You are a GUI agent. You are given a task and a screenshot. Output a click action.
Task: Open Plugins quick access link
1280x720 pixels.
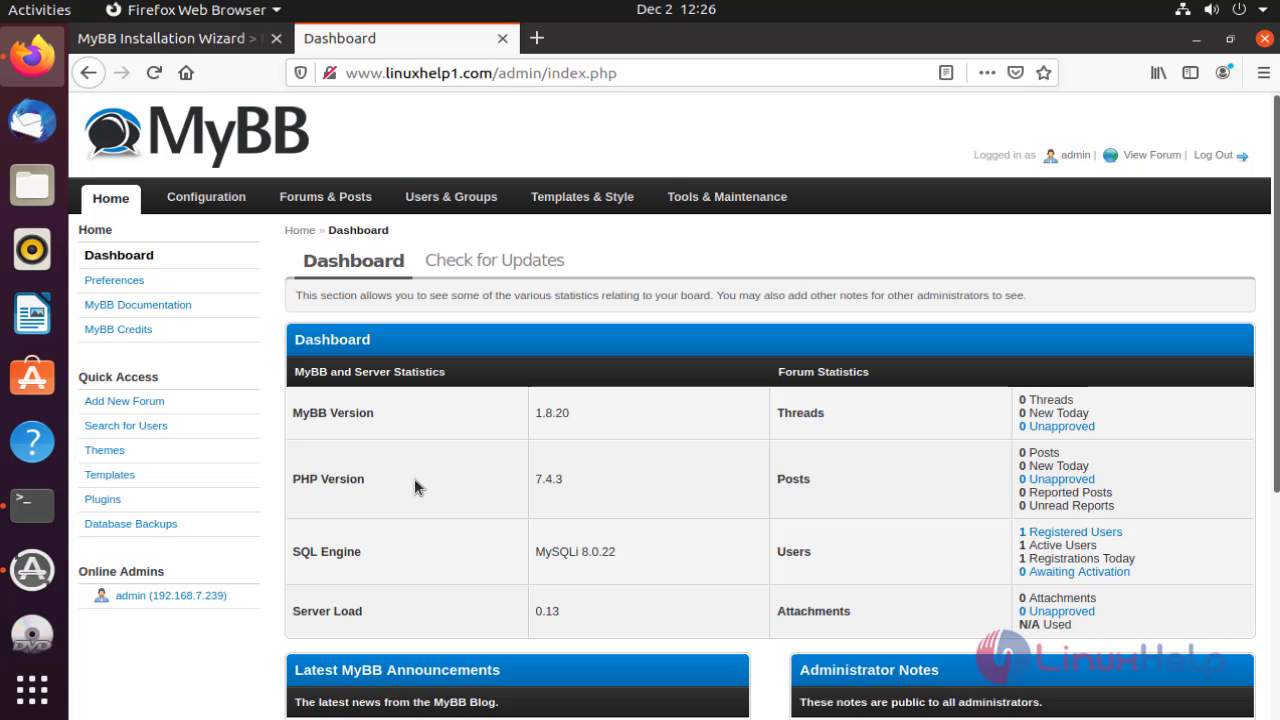(102, 499)
